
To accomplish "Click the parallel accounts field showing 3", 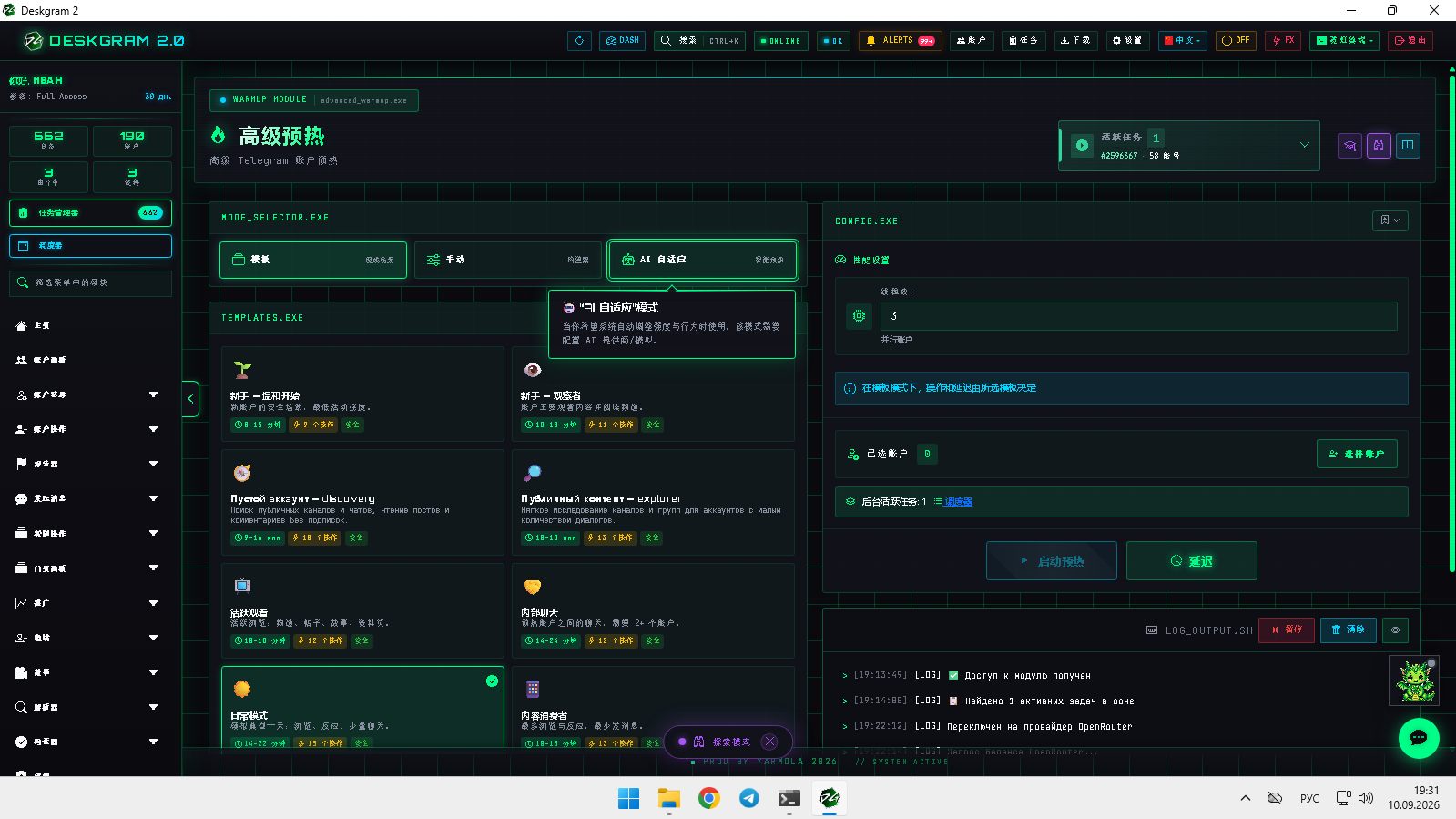I will click(1138, 316).
